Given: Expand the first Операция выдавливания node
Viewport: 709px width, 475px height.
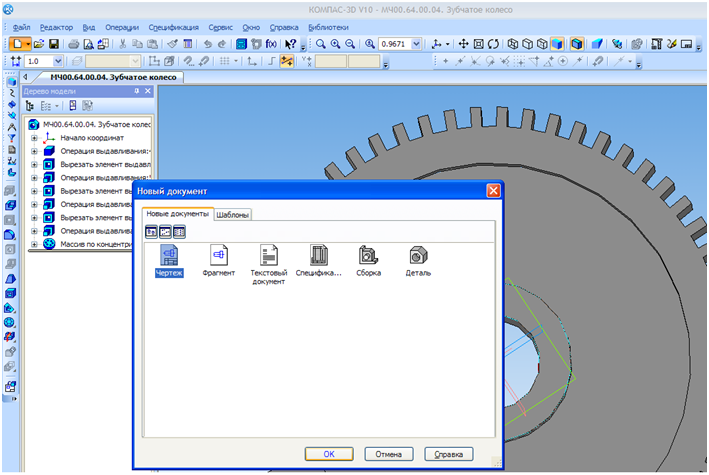Looking at the screenshot, I should [34, 151].
